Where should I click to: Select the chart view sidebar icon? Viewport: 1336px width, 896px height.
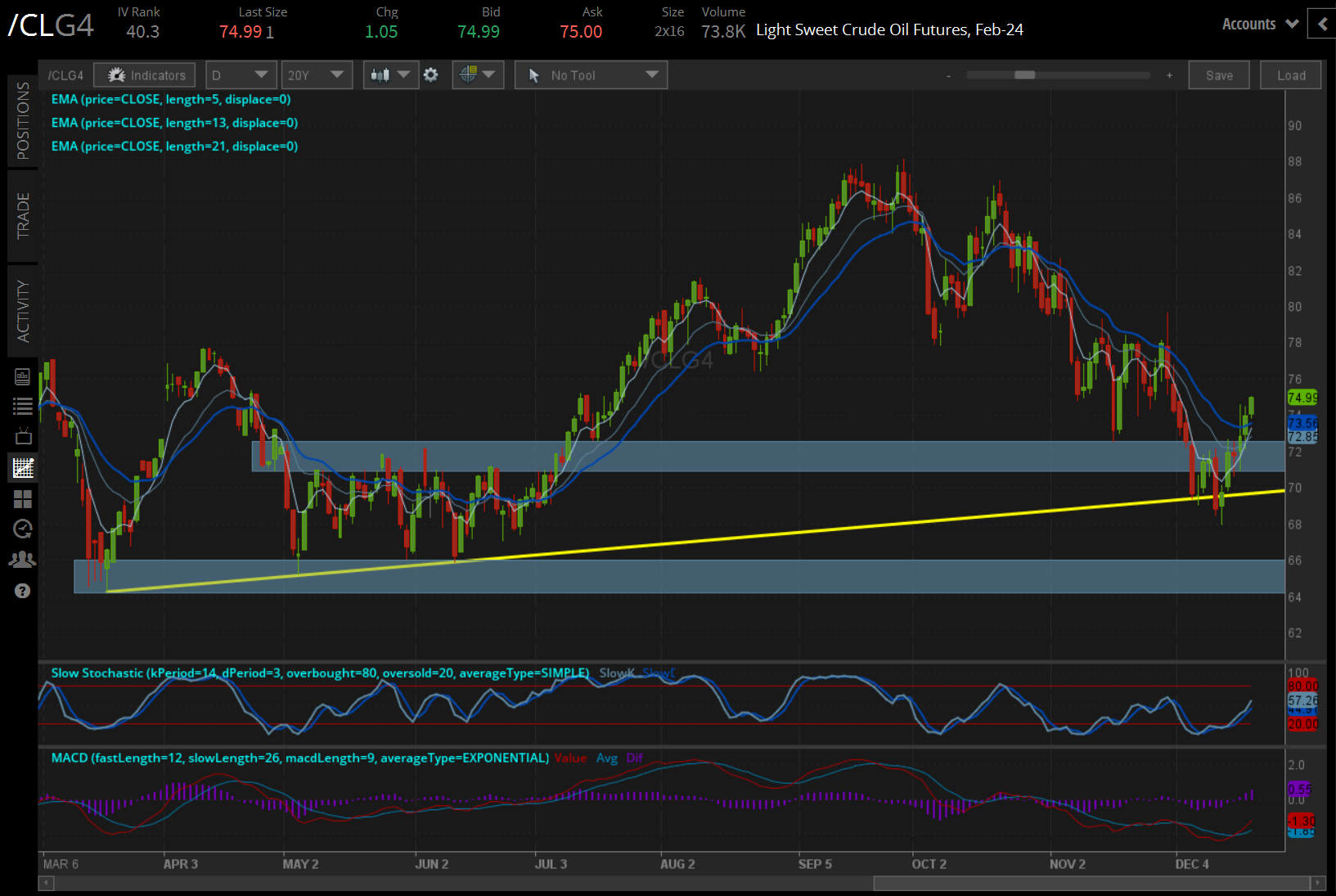[x=23, y=468]
